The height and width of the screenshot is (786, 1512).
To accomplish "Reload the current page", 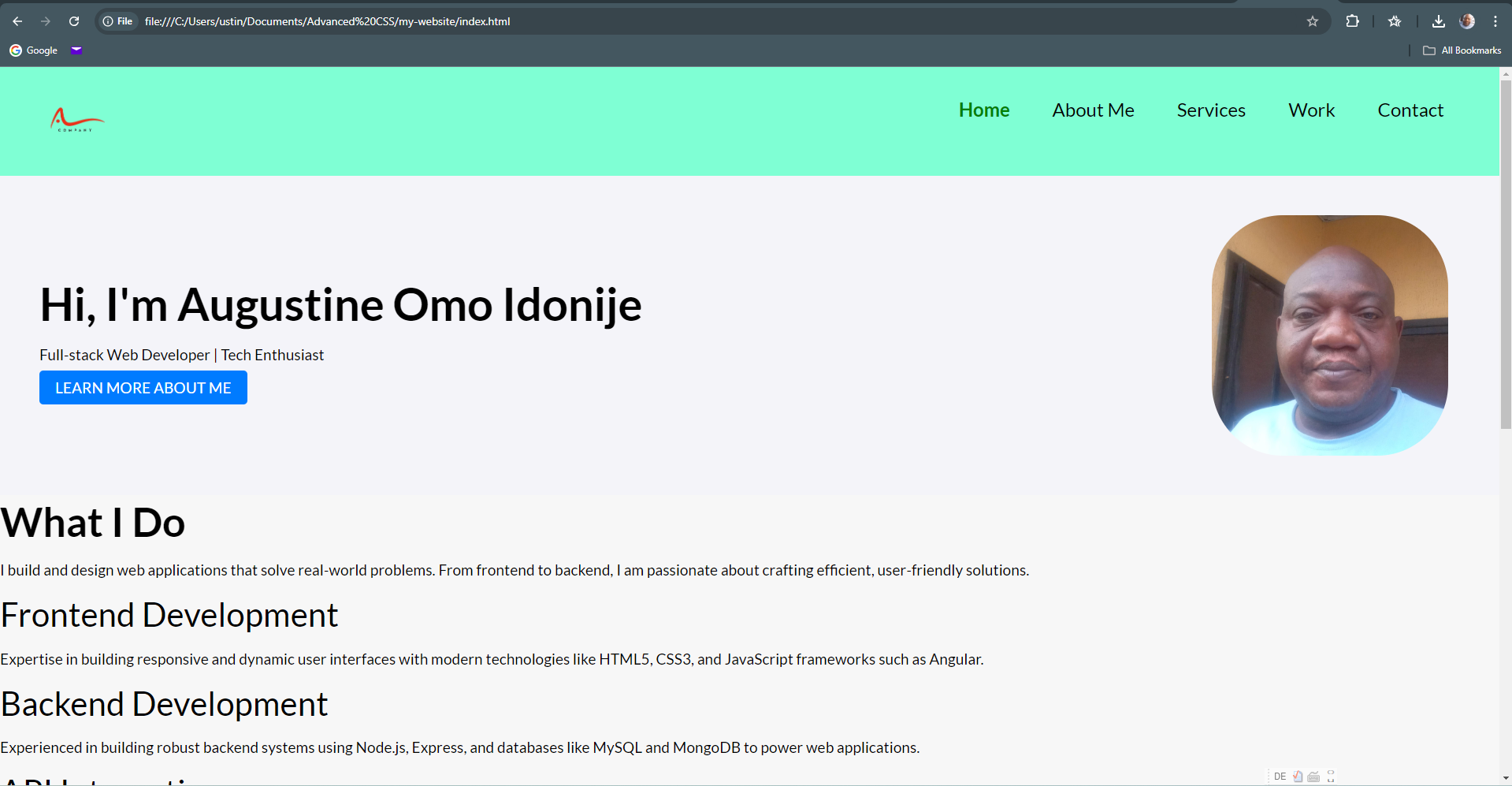I will click(x=74, y=21).
